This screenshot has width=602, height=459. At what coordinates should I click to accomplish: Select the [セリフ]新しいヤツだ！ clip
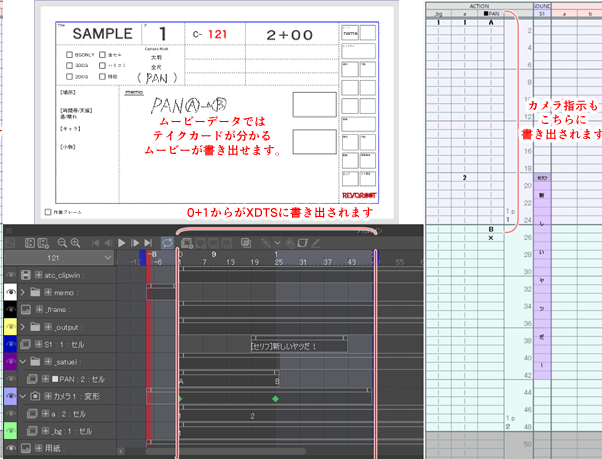click(x=299, y=346)
